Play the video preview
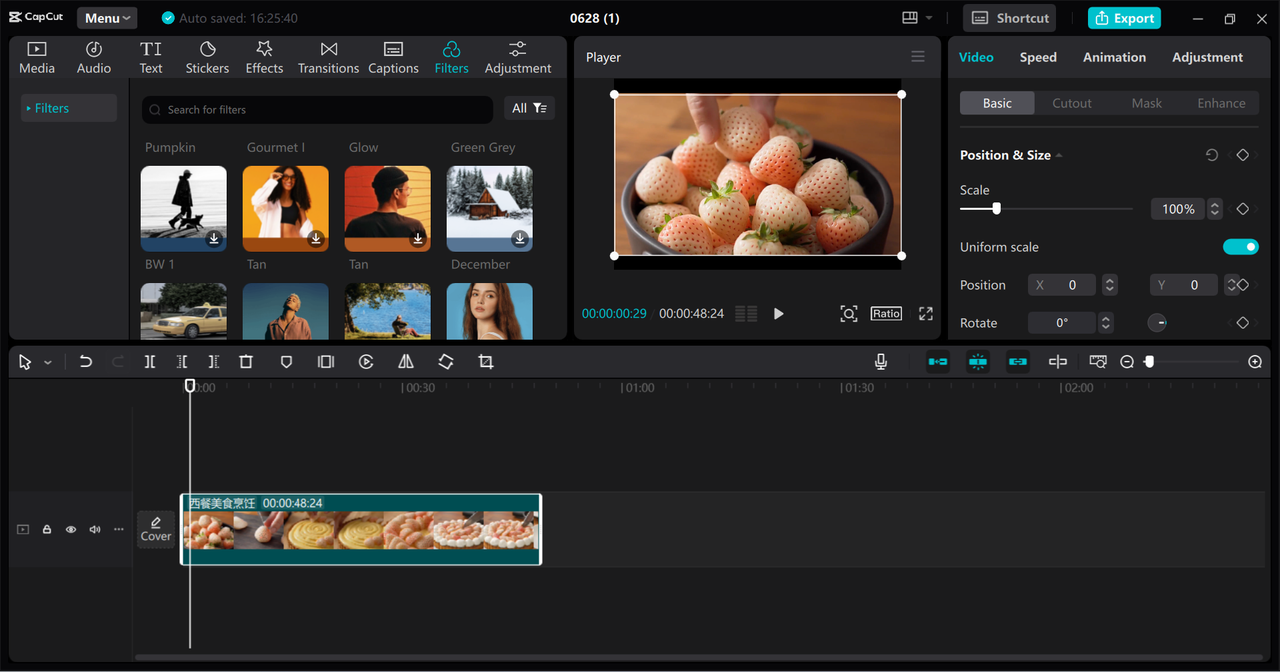This screenshot has height=672, width=1280. coord(779,313)
